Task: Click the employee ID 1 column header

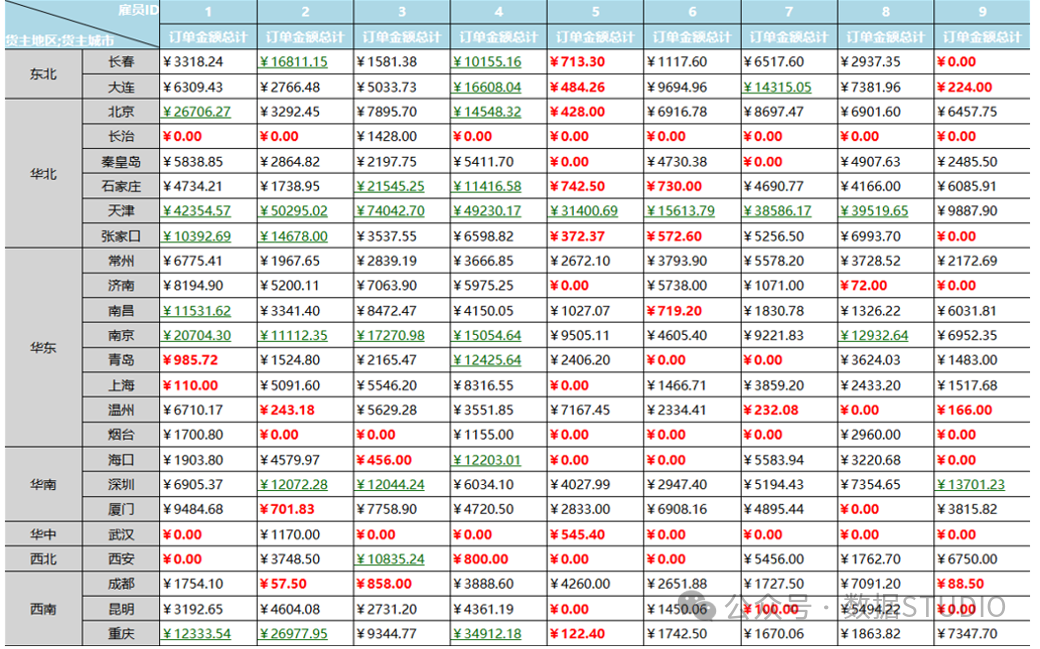Action: [x=208, y=12]
